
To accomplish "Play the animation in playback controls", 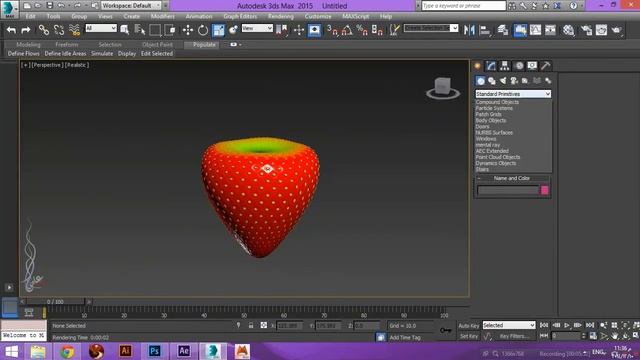I will 567,325.
